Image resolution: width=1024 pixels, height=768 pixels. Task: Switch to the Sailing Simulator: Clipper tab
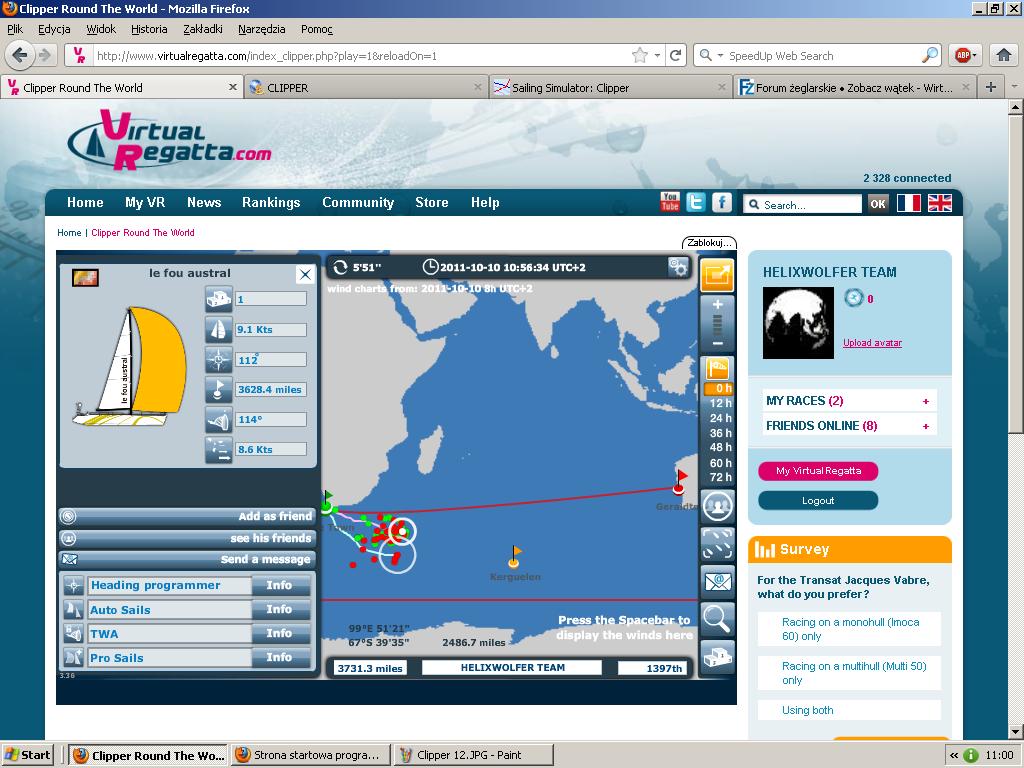point(570,88)
